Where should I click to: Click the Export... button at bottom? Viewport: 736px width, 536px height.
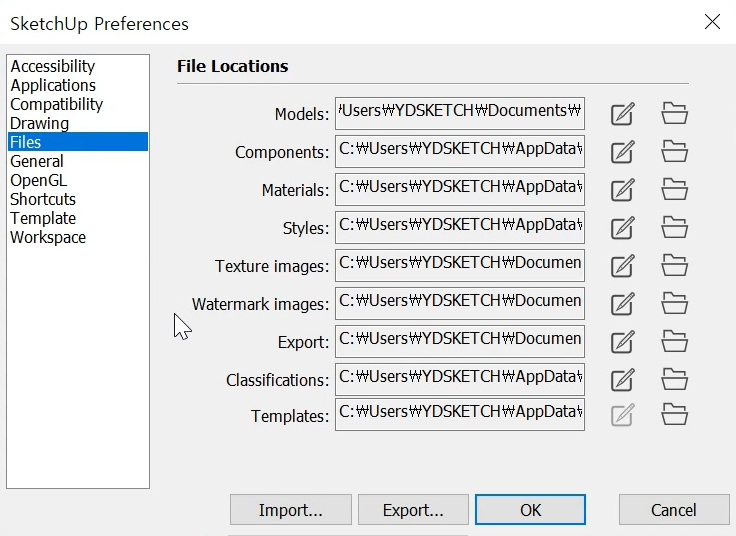tap(413, 510)
